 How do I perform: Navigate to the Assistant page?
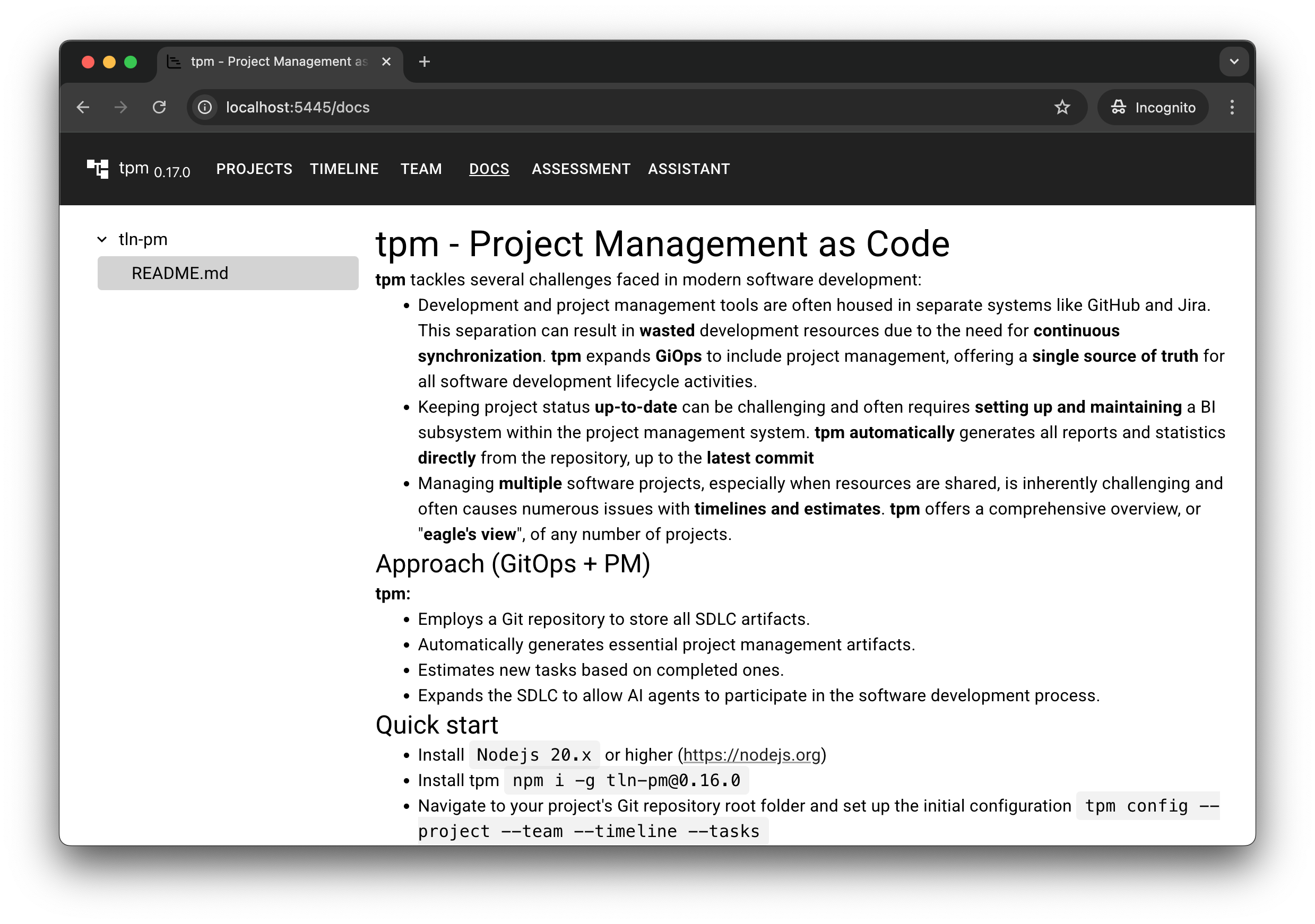pos(688,169)
